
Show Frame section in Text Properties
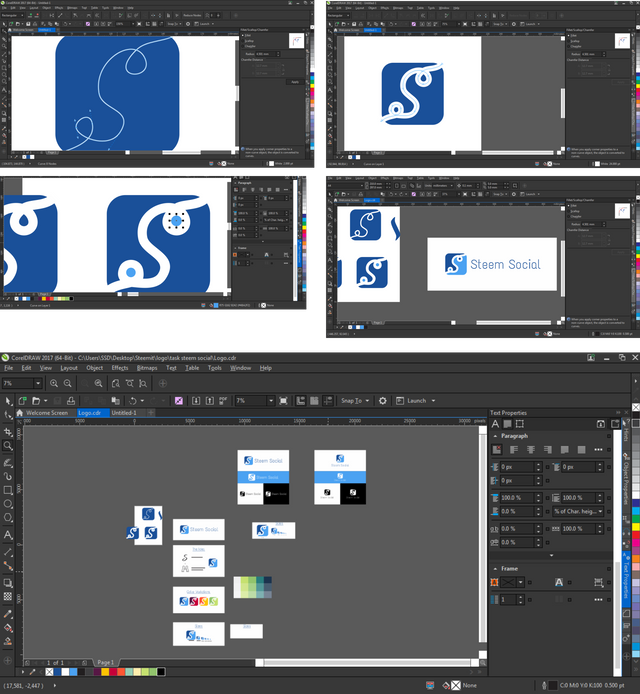point(520,424)
